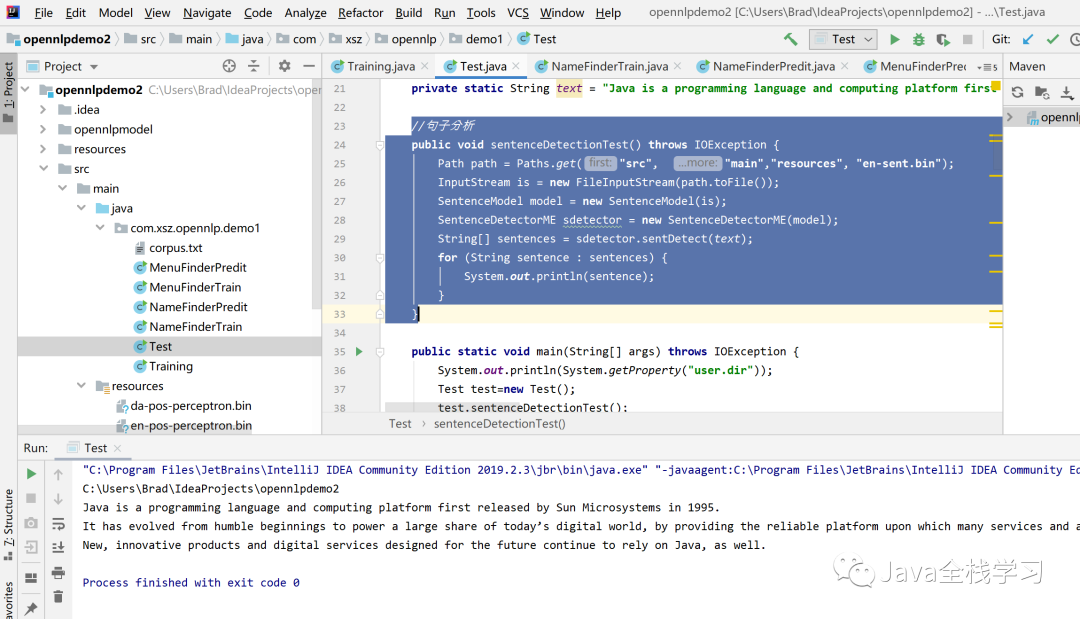Collapse the java folder in tree

click(81, 208)
